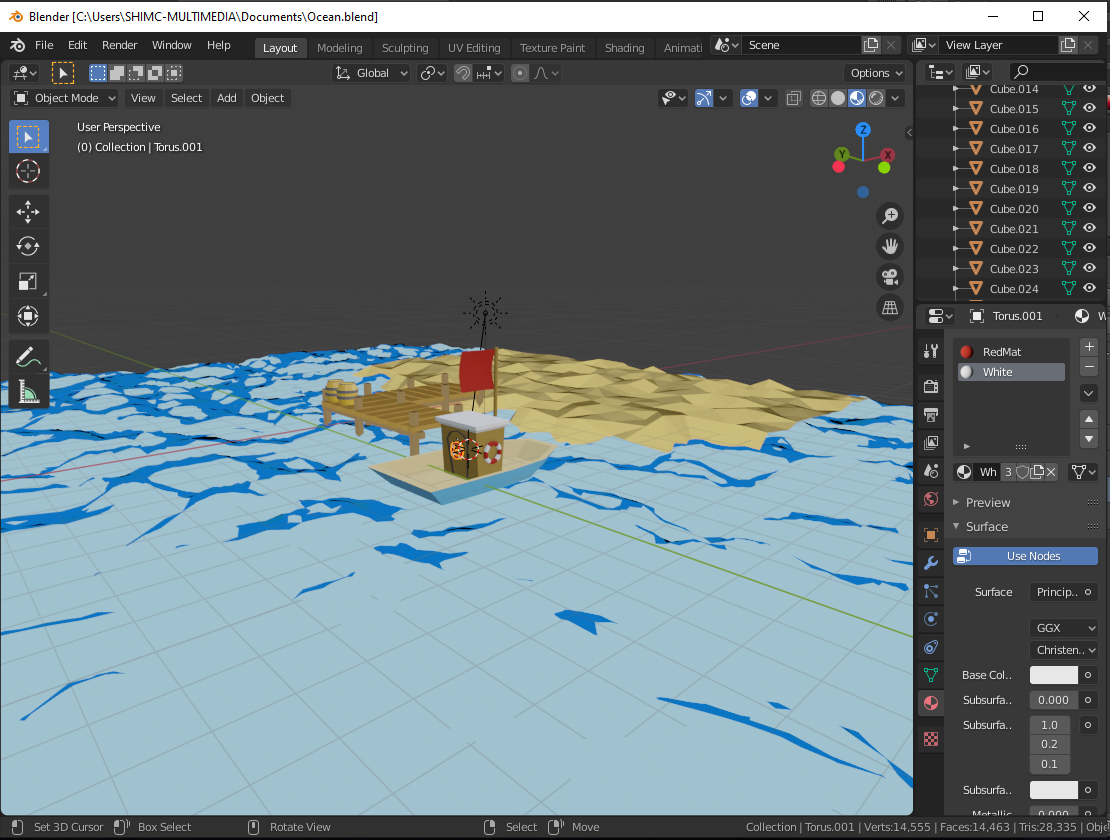Open the Particle Properties tab
The width and height of the screenshot is (1110, 840).
click(930, 591)
